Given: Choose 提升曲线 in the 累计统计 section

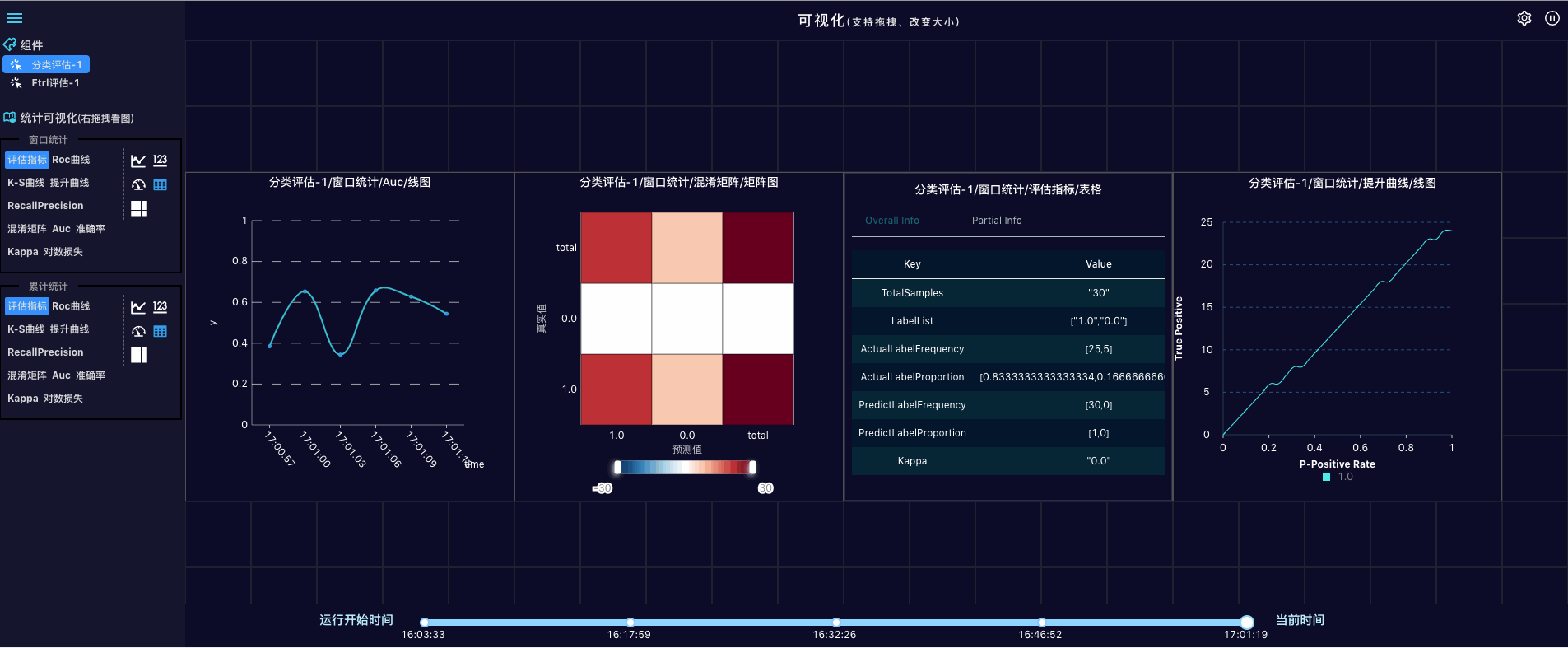Looking at the screenshot, I should pyautogui.click(x=69, y=329).
